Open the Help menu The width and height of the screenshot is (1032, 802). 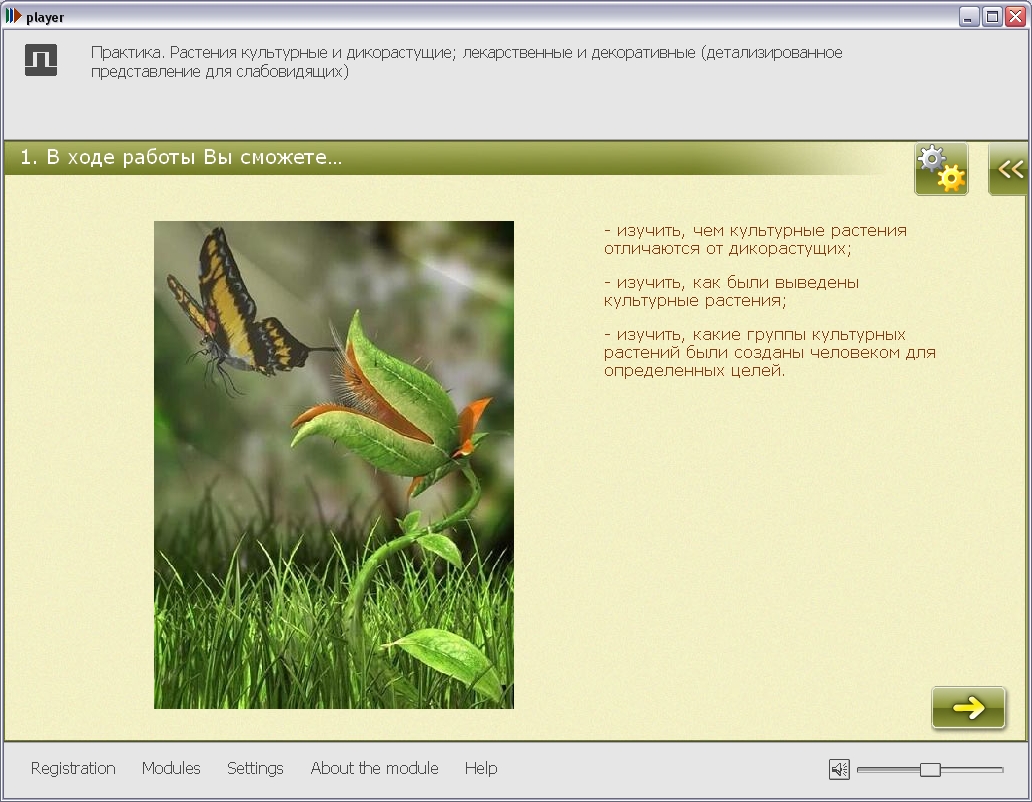[x=481, y=768]
